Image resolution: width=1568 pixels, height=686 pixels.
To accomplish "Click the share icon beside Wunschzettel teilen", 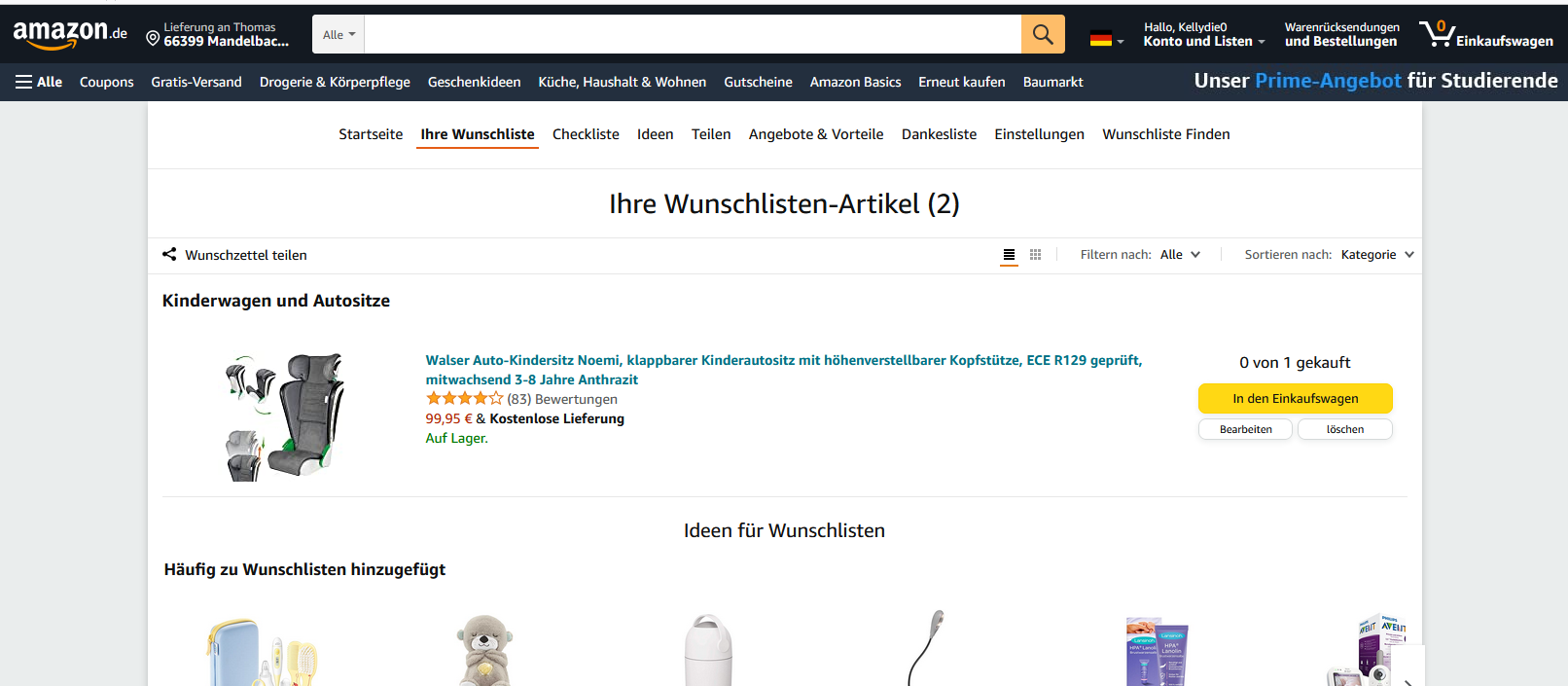I will [x=169, y=254].
